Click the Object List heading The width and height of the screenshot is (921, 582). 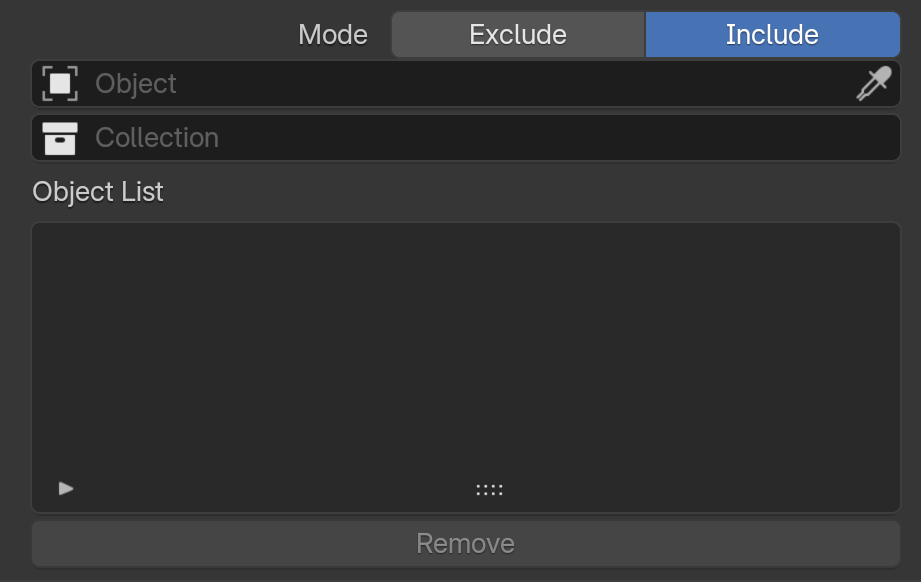[98, 192]
